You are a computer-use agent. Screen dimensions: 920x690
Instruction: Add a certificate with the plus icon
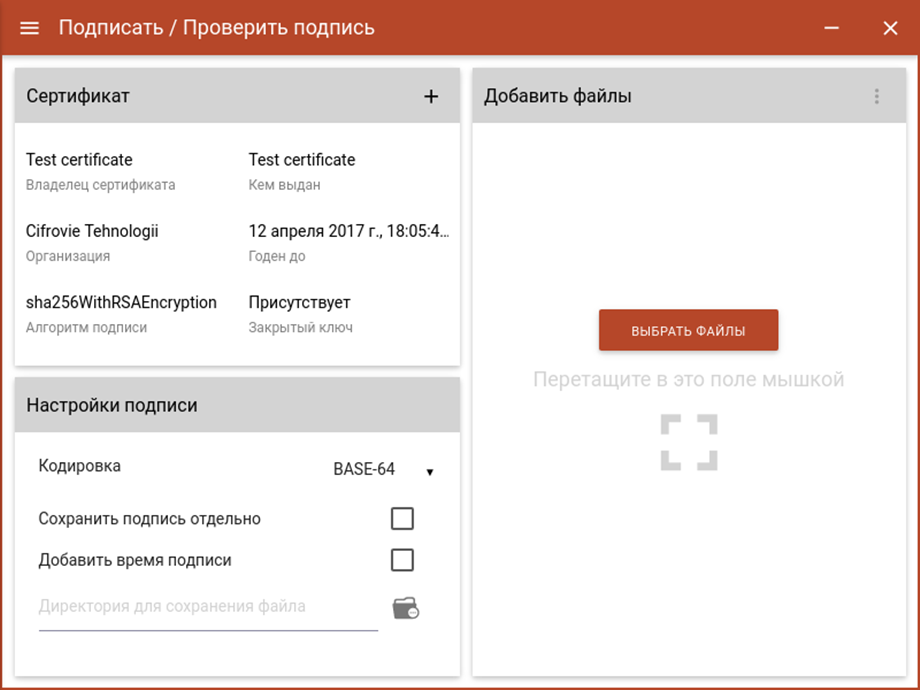(431, 96)
